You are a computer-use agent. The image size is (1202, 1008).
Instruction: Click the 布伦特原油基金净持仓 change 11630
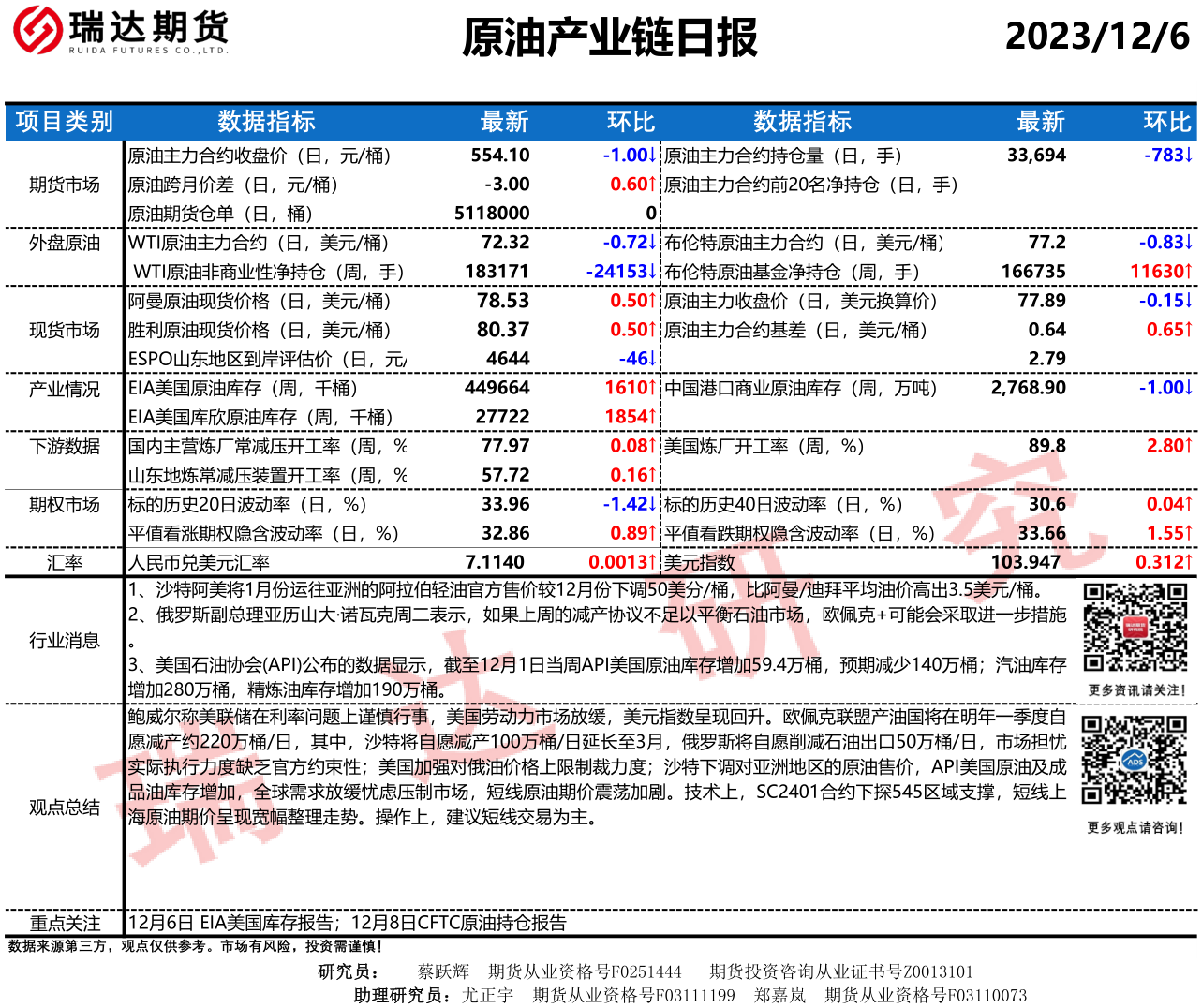(x=1161, y=272)
